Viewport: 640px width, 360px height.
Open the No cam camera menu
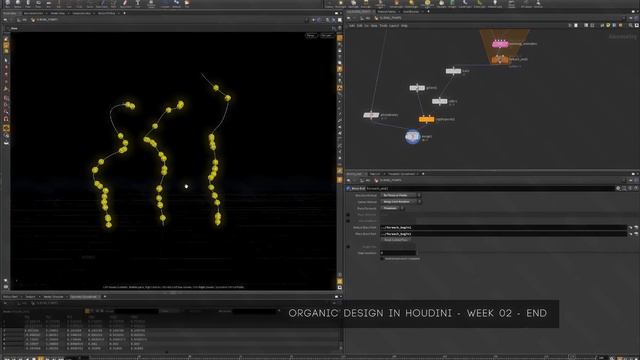(x=327, y=36)
